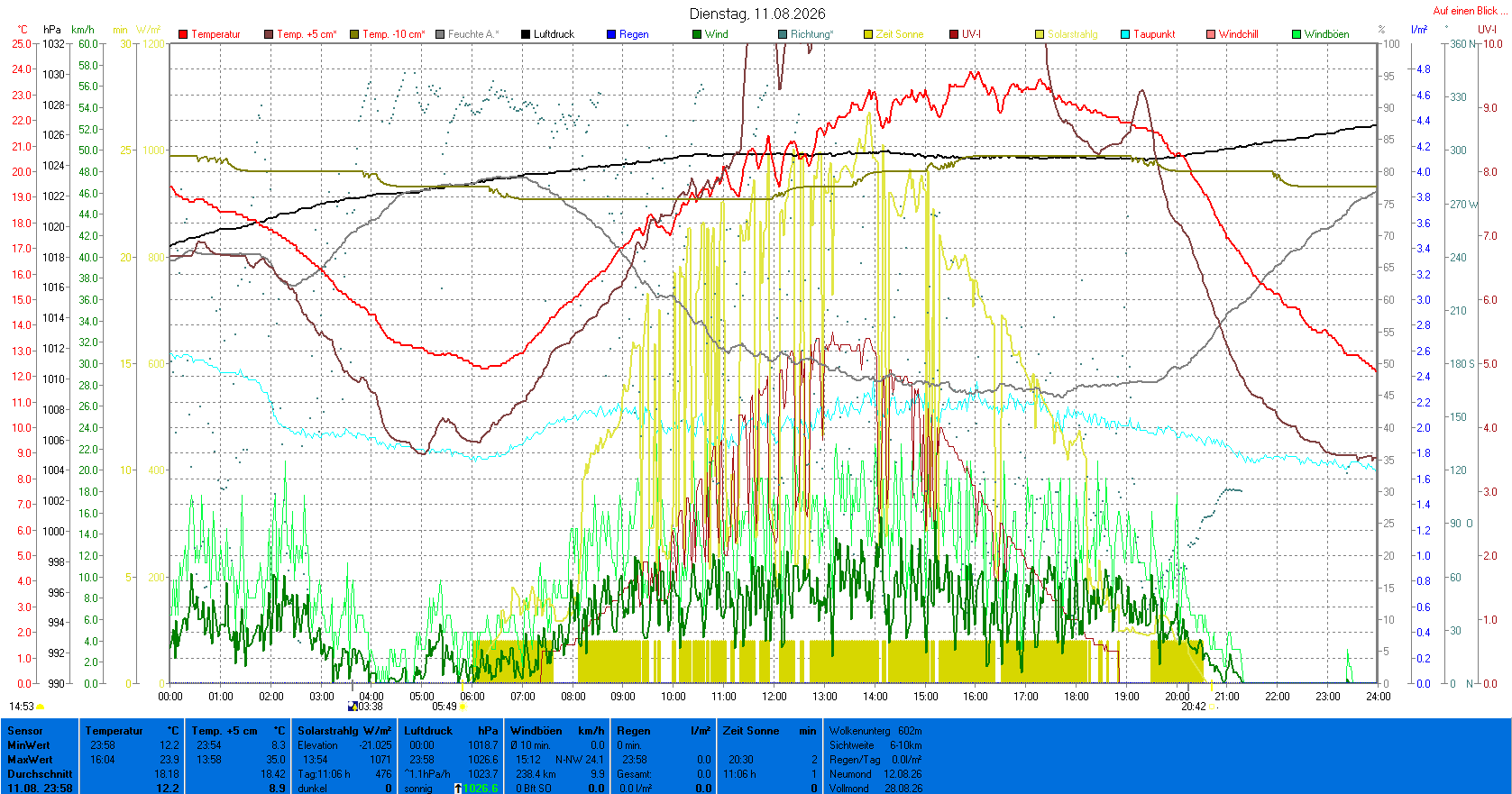Click the '0 Bft SO' wind value
The image size is (1512, 794).
click(x=534, y=789)
